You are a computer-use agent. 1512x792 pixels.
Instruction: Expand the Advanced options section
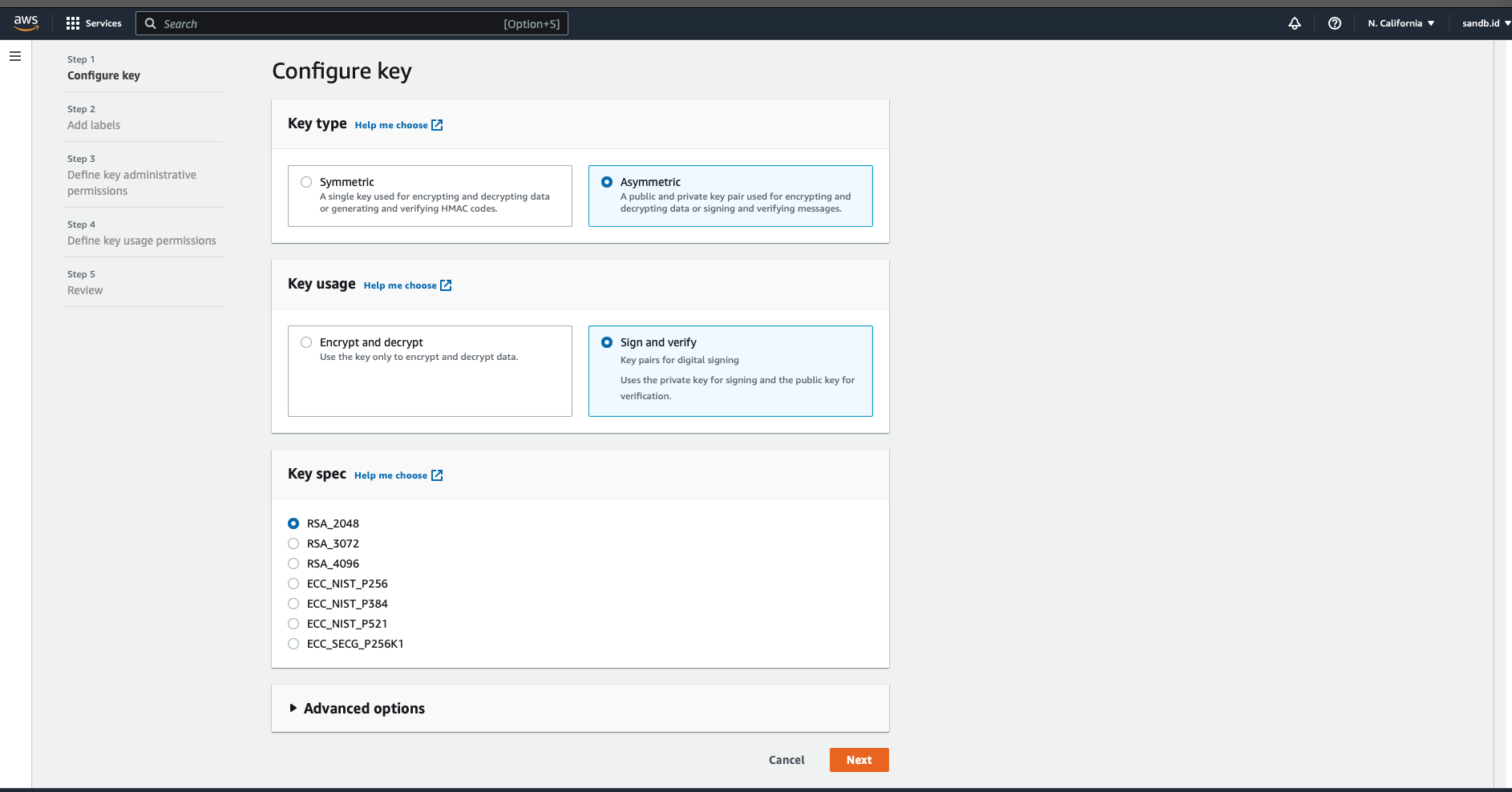point(357,708)
